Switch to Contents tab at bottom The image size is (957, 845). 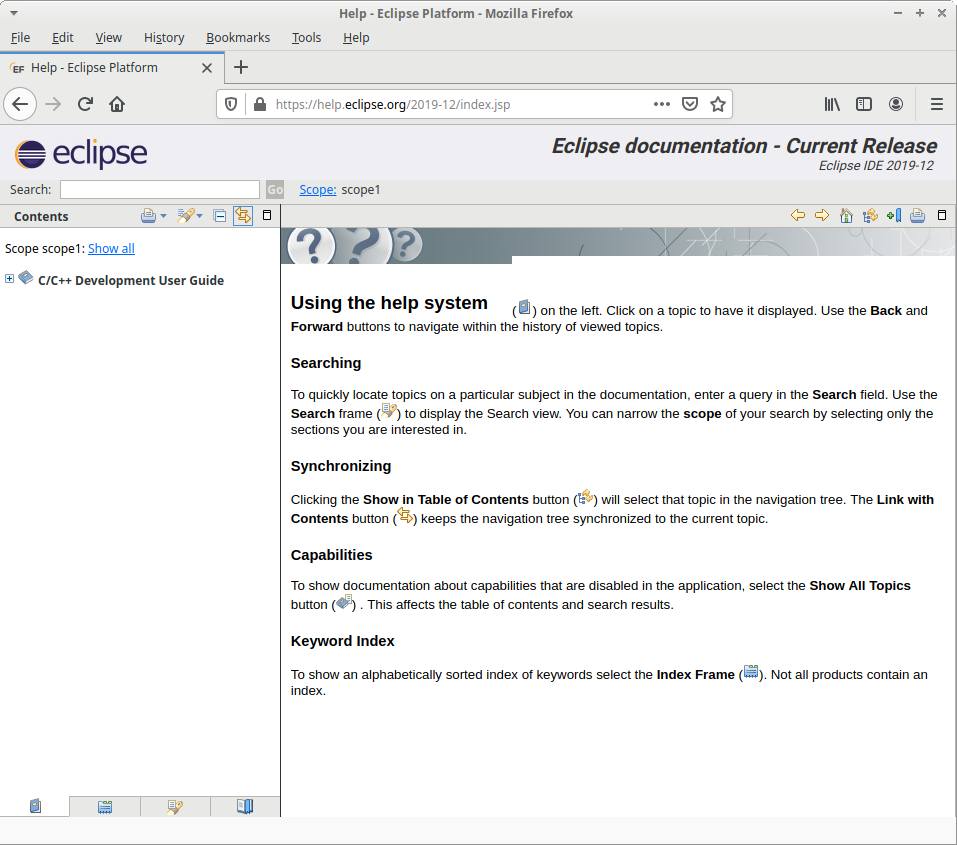35,807
